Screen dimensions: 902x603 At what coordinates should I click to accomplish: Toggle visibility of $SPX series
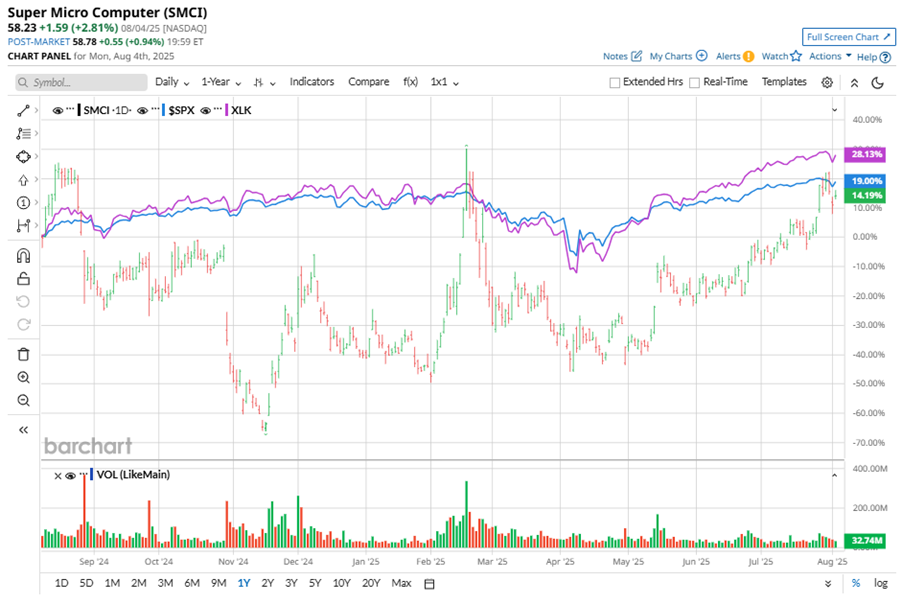[143, 110]
